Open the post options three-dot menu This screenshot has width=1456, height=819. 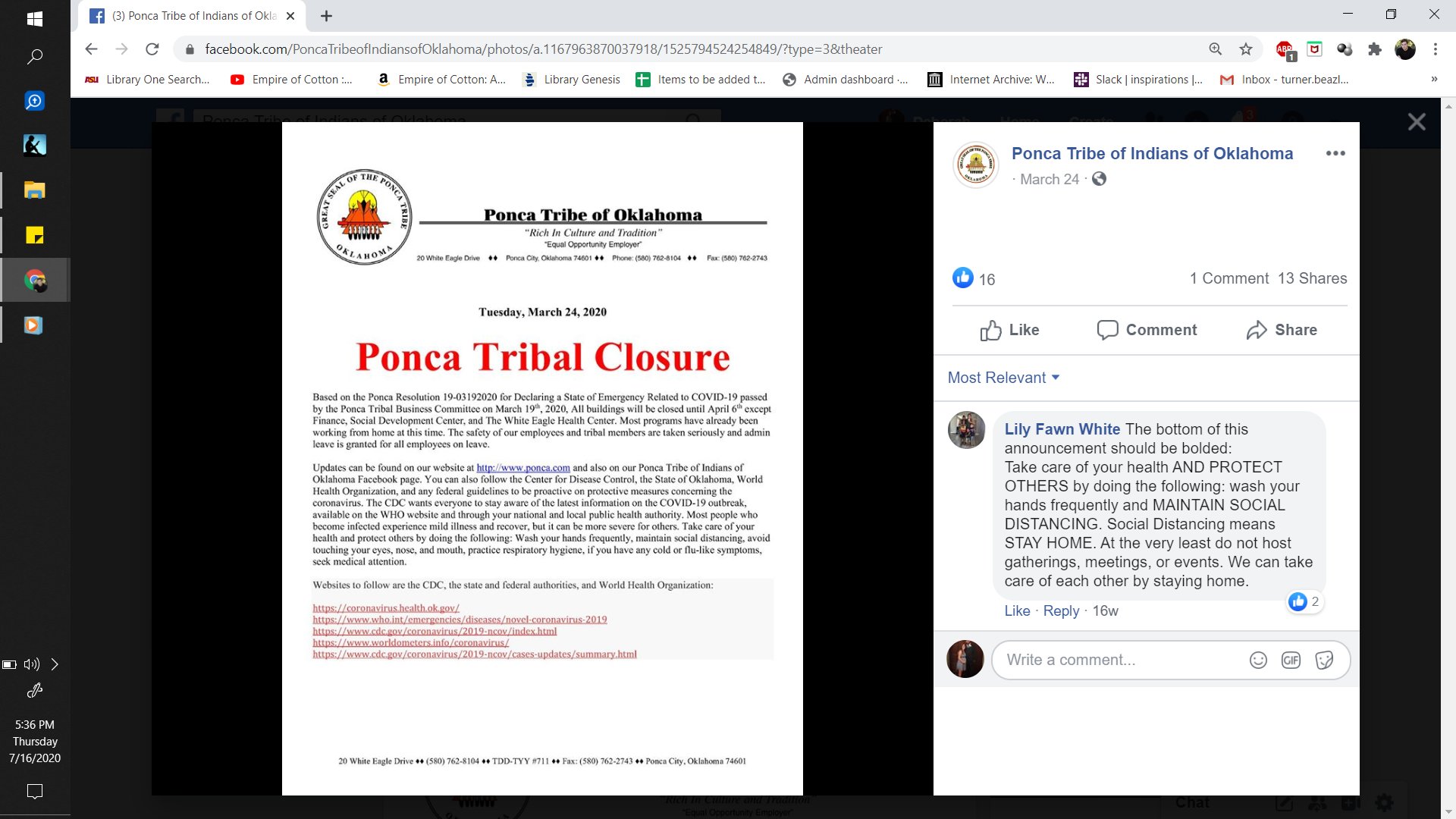[x=1335, y=153]
